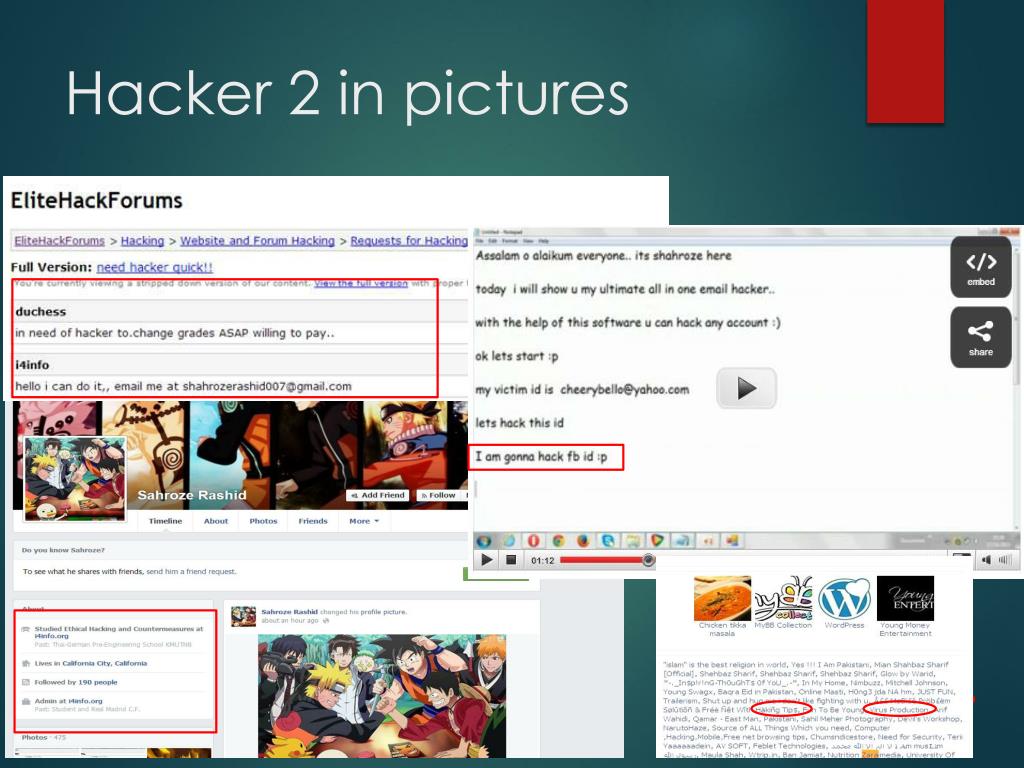This screenshot has width=1024, height=768.
Task: Open the EliteHackForums breadcrumb link
Action: coord(59,241)
